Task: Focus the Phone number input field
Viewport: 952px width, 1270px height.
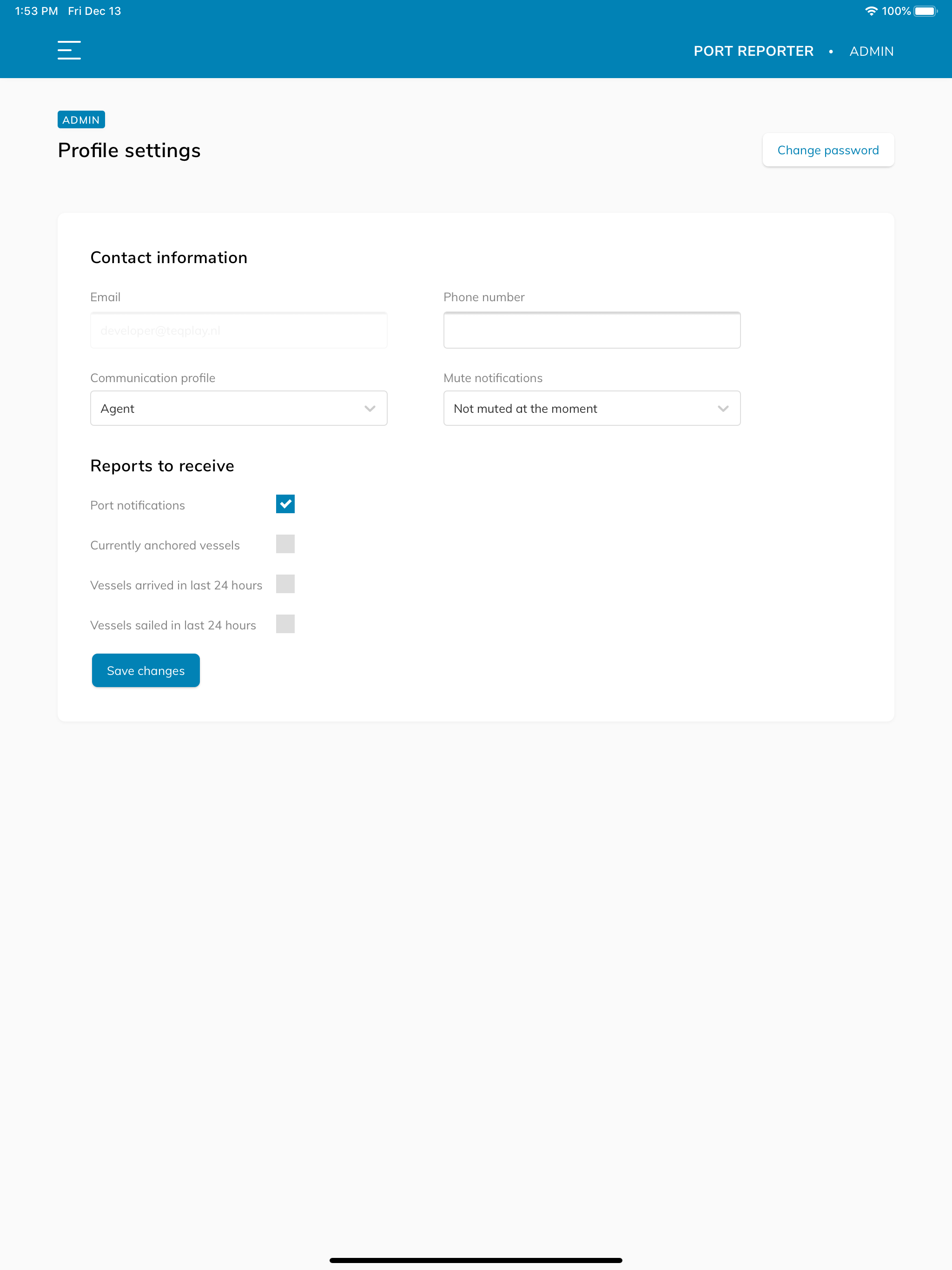Action: tap(592, 330)
